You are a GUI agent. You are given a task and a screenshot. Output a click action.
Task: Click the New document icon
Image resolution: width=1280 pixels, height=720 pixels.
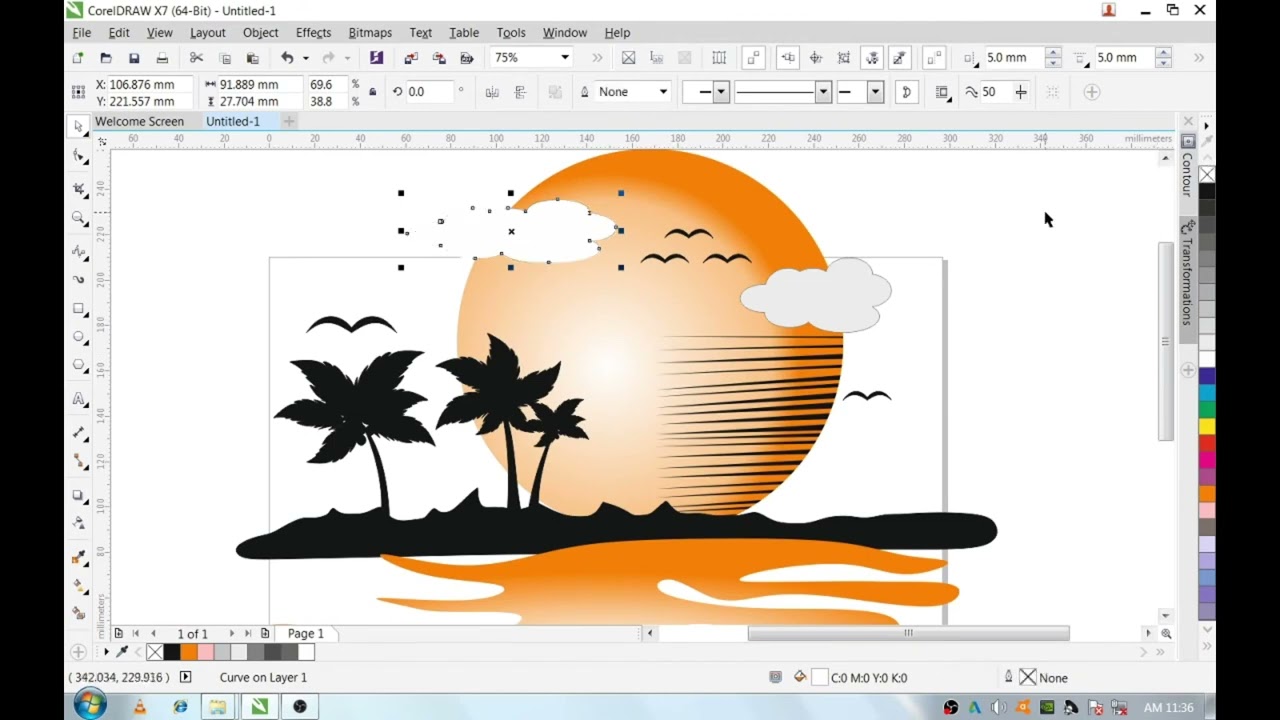click(78, 58)
